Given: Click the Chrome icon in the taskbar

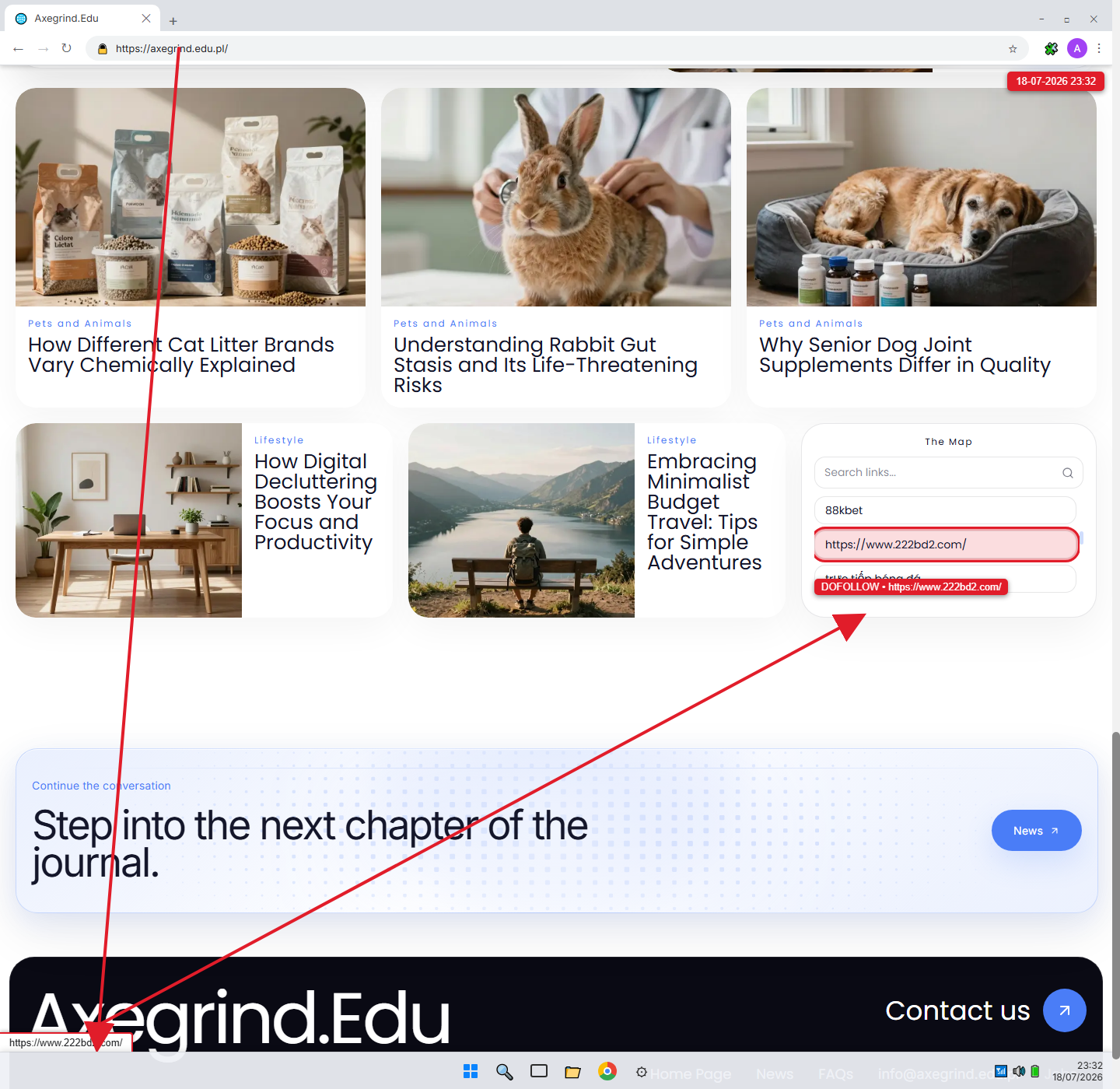Looking at the screenshot, I should [x=607, y=1072].
